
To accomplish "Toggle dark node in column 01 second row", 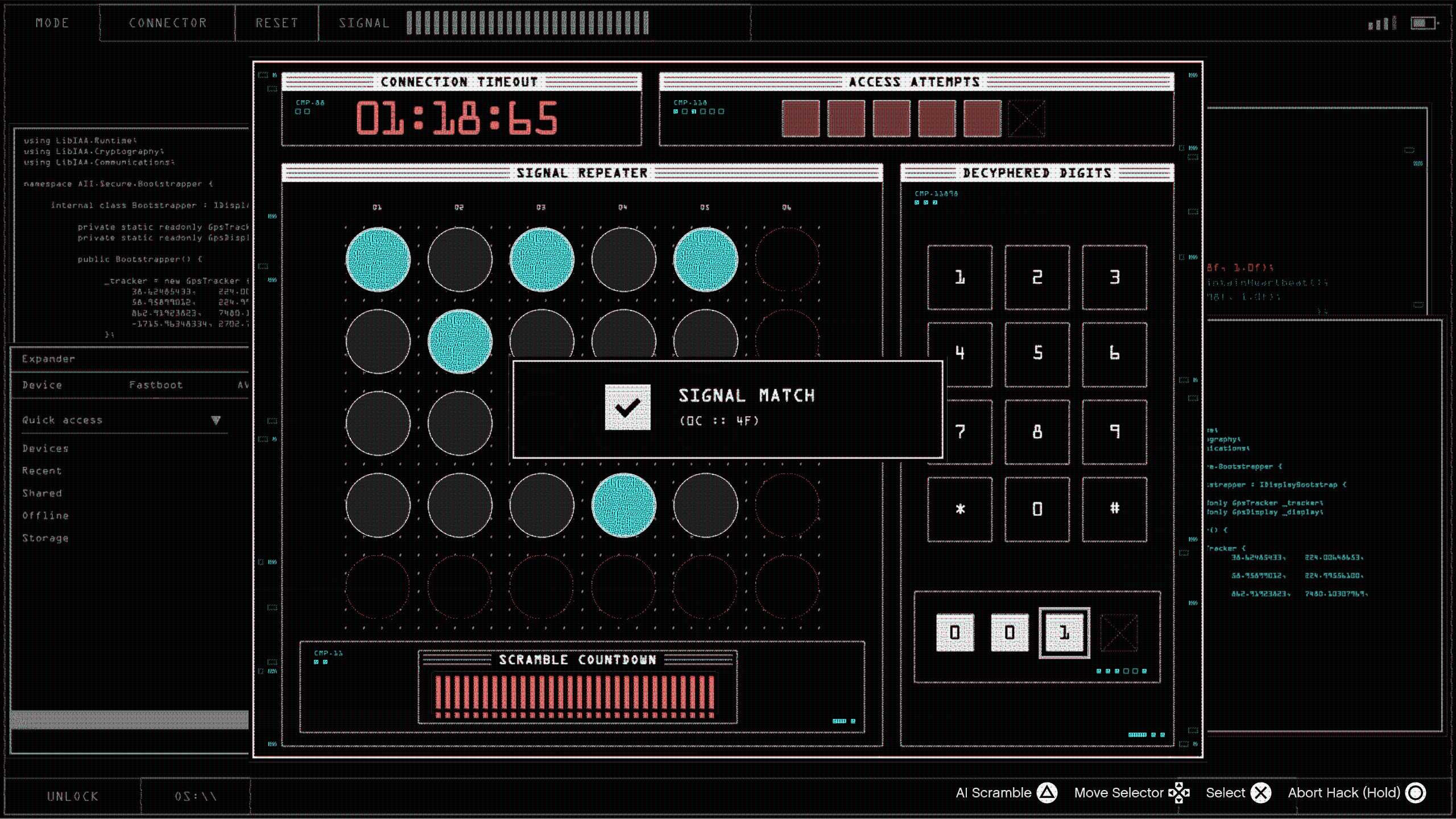I will point(378,341).
